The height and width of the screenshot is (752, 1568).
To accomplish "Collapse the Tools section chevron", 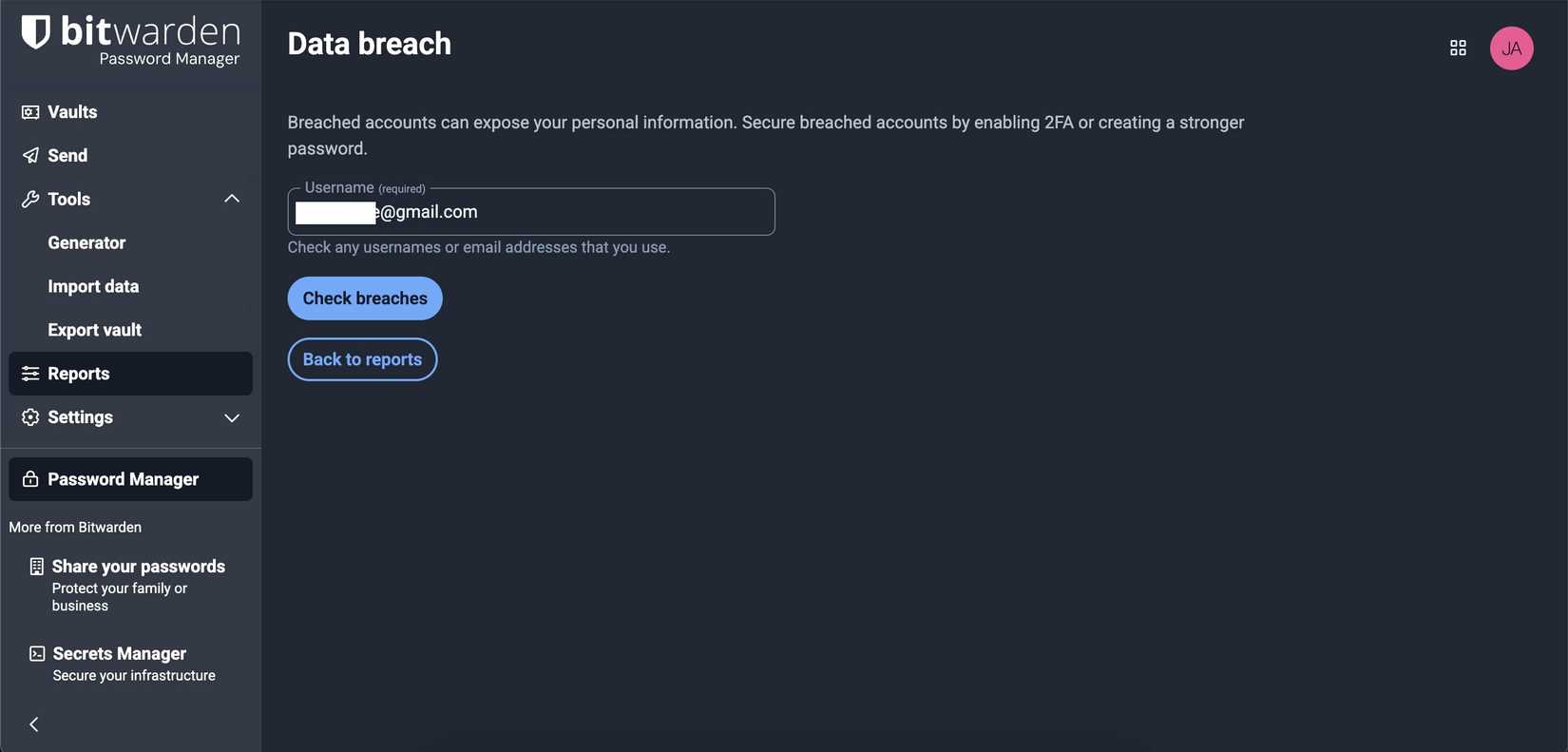I will [x=231, y=198].
